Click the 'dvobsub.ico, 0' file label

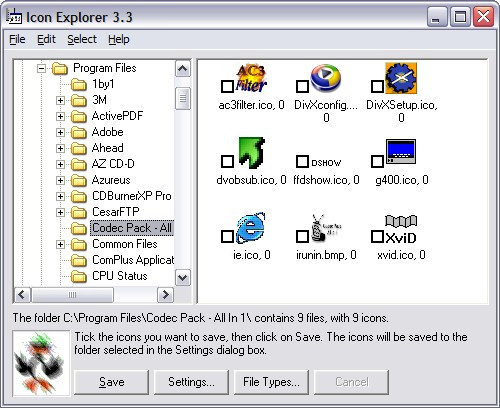(x=251, y=180)
